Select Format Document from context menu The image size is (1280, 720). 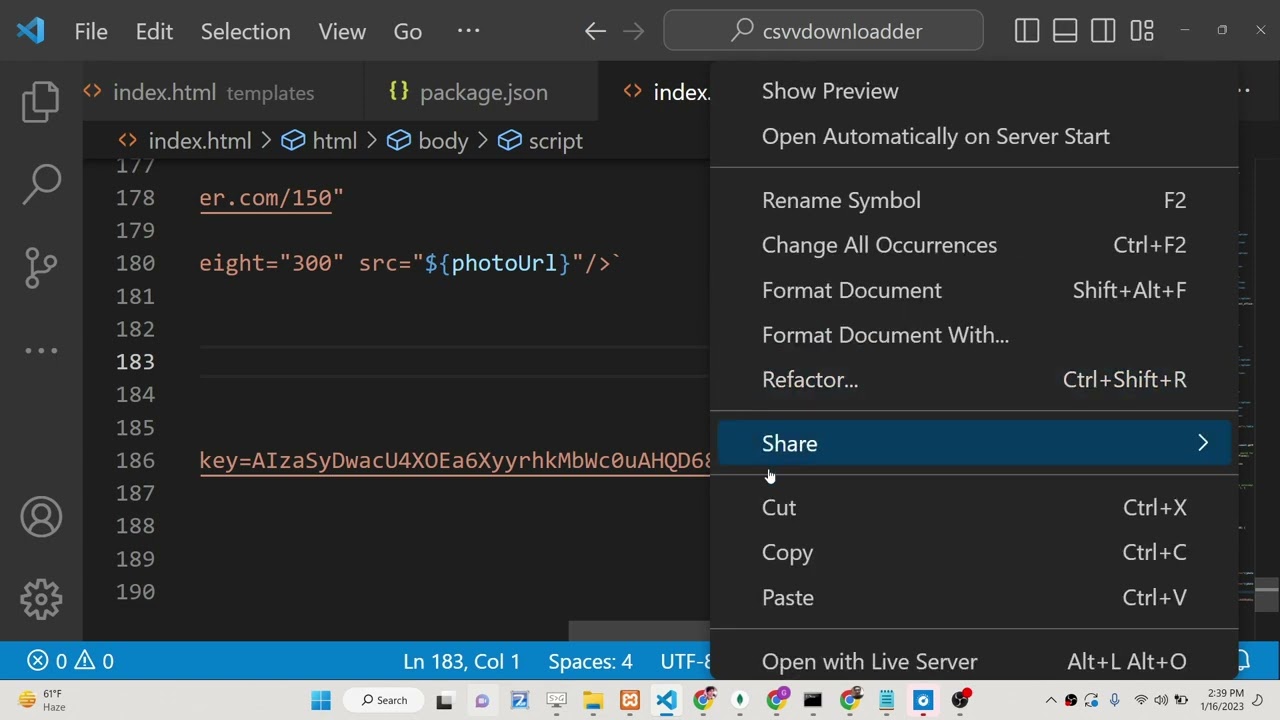852,290
